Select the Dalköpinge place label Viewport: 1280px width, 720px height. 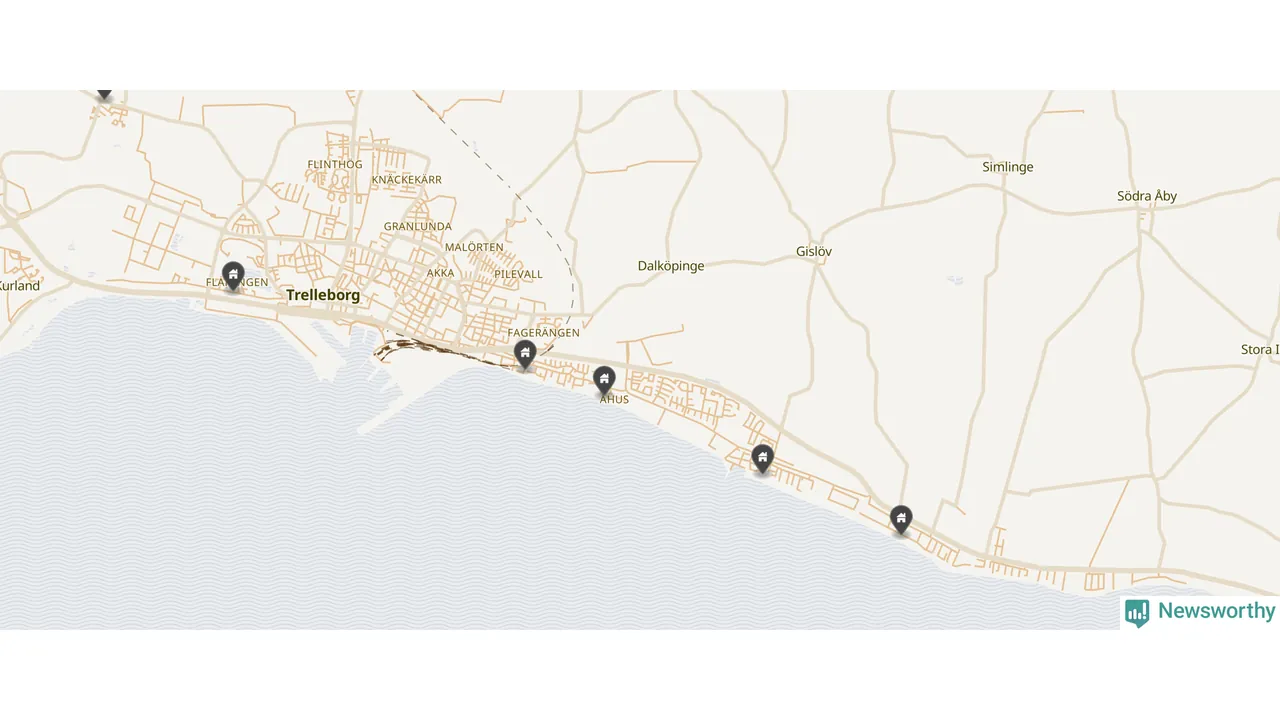click(x=671, y=266)
